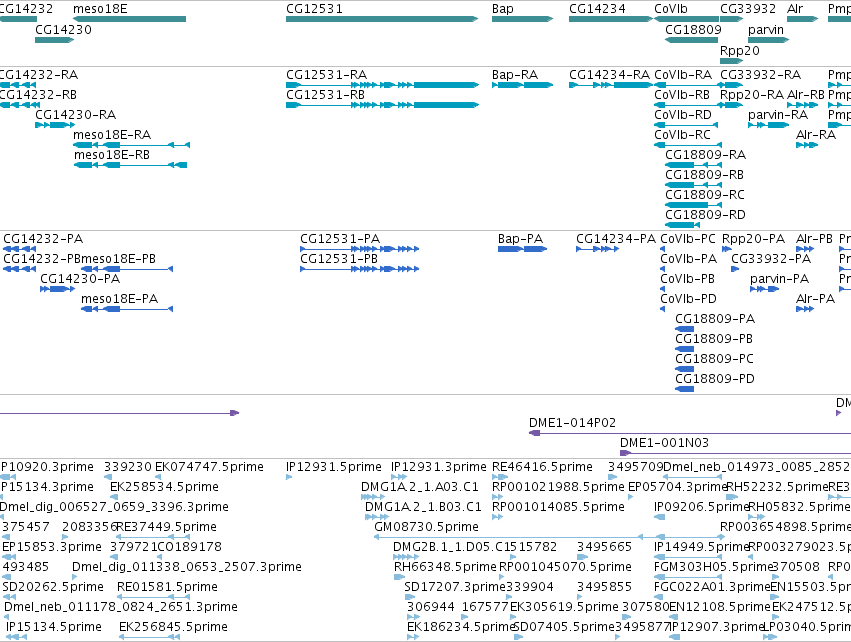Screen dimensions: 851x642
Task: Select the parvin-RA transcript
Action: (x=768, y=125)
